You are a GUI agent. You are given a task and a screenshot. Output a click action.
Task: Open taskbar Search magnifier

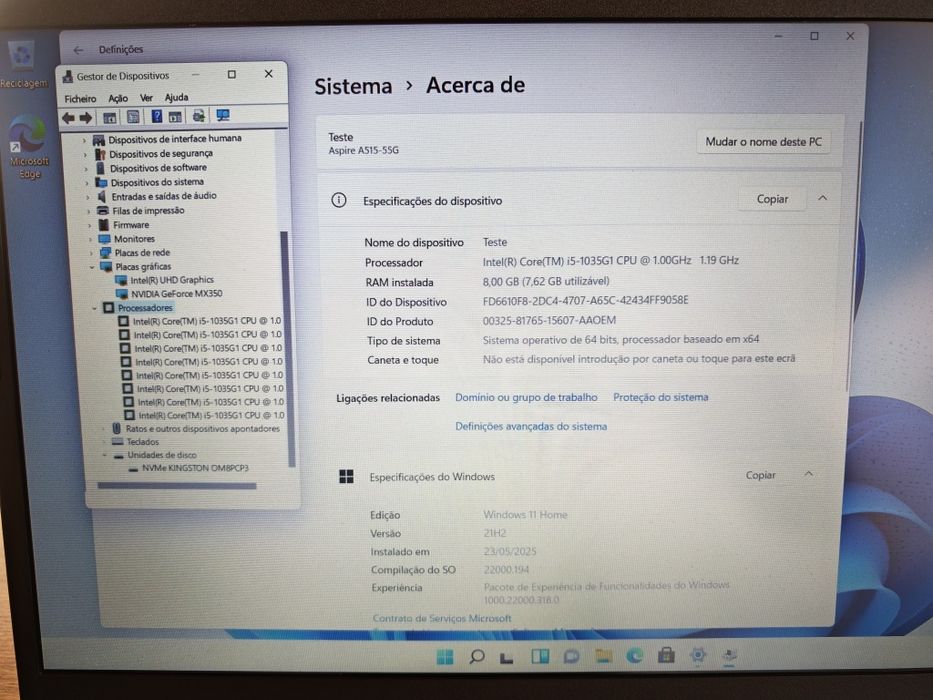(x=477, y=657)
